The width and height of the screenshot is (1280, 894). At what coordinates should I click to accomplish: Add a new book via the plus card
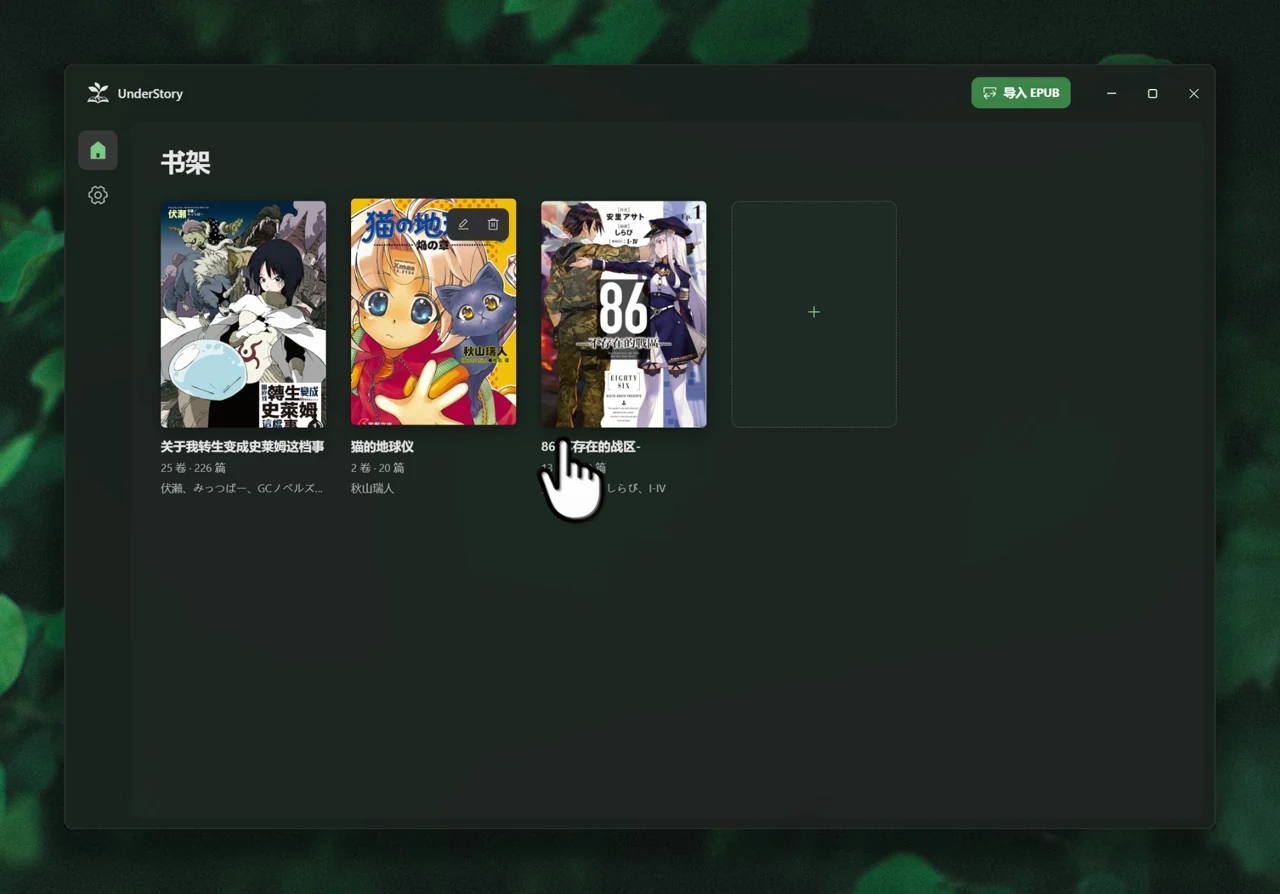[x=814, y=313]
